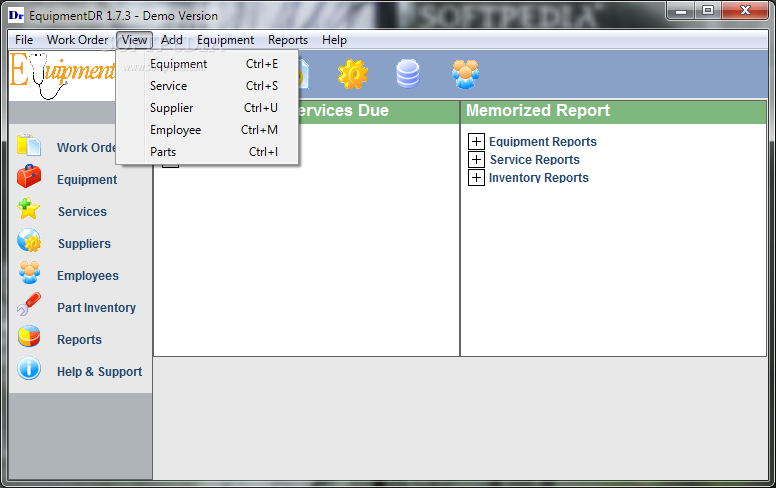Open Services from the sidebar
The image size is (776, 488).
(82, 212)
